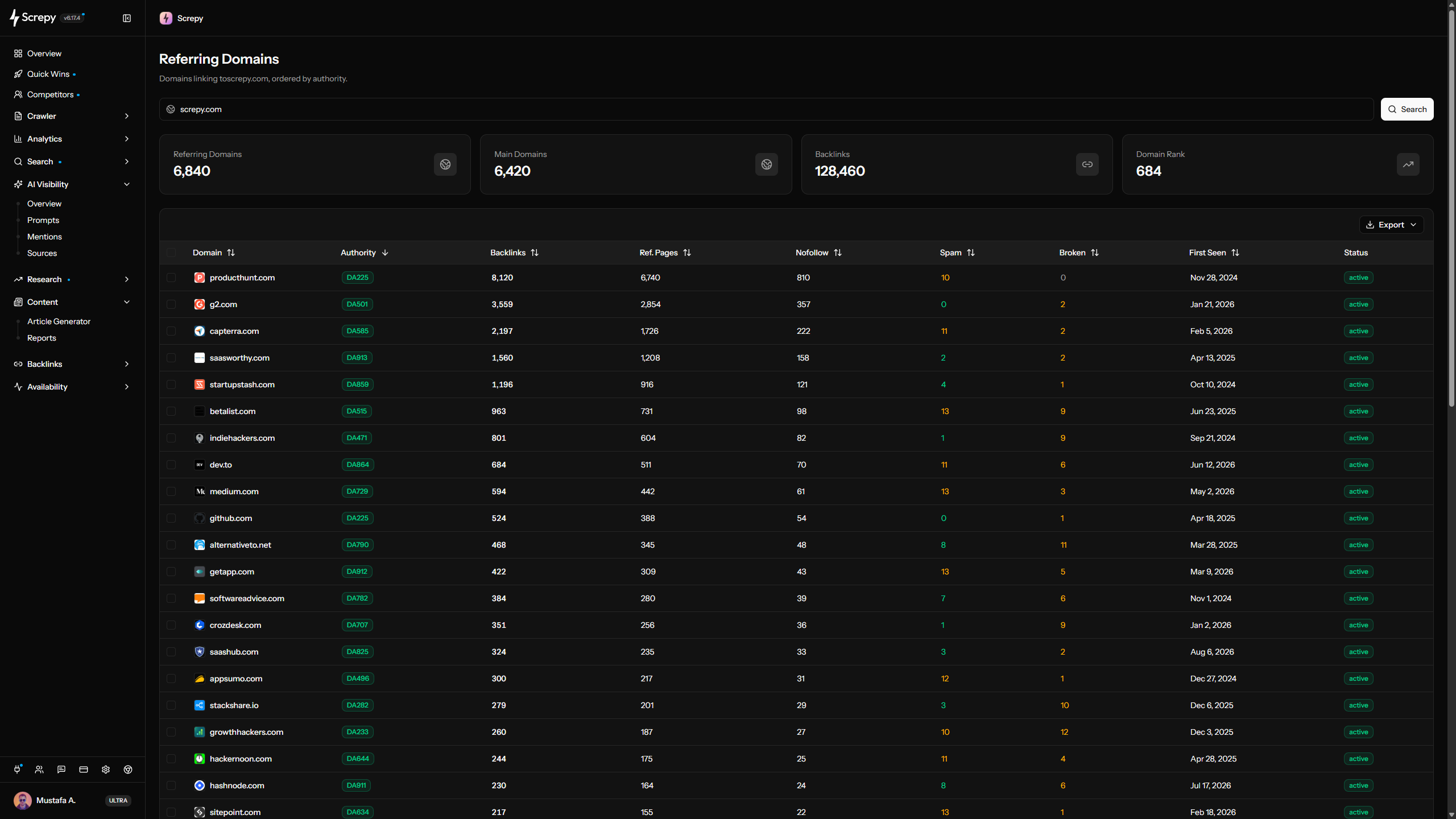Sort by First Seen column arrows
Screen dimensions: 1456x819
(x=1235, y=253)
